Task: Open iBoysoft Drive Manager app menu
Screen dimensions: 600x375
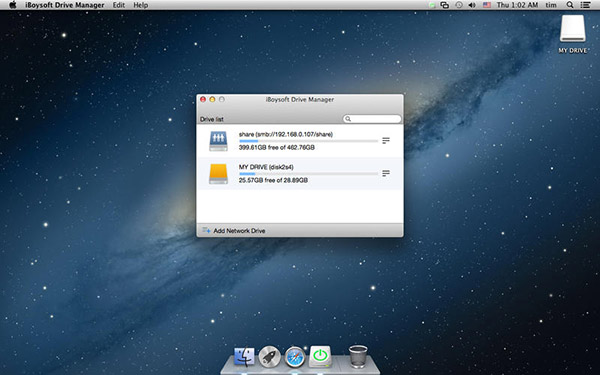Action: [65, 5]
